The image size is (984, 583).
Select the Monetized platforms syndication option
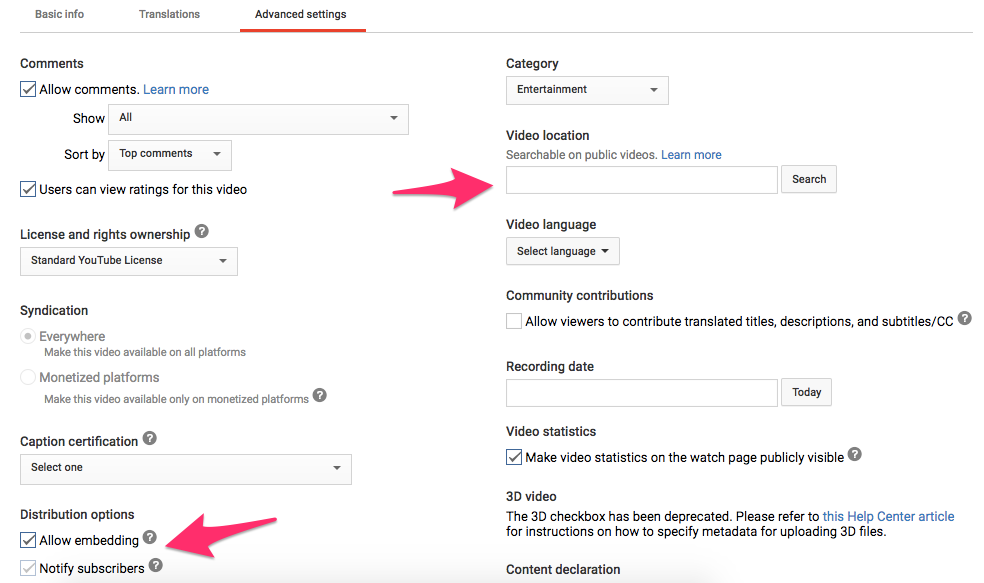(x=28, y=377)
